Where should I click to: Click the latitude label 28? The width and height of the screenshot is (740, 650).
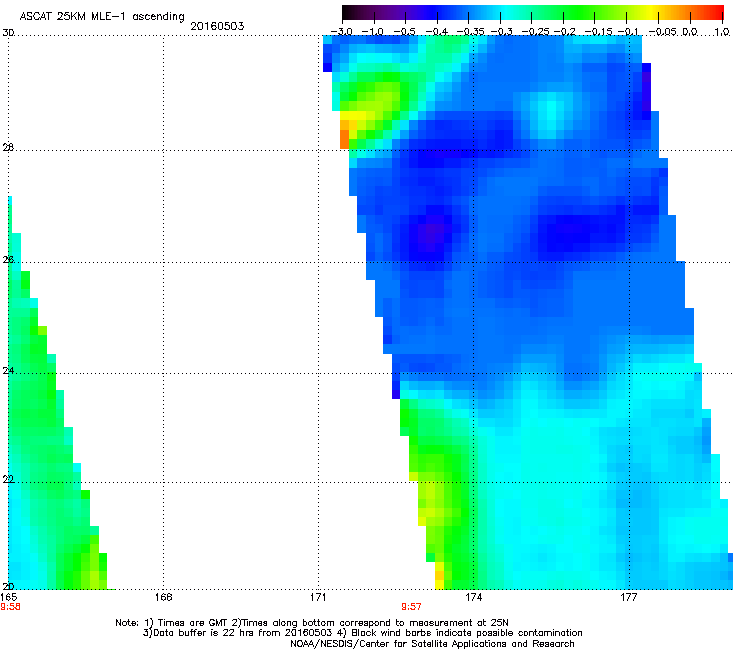tap(8, 148)
